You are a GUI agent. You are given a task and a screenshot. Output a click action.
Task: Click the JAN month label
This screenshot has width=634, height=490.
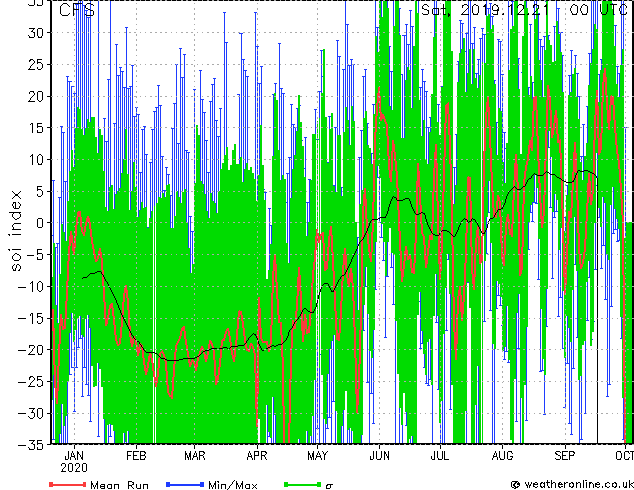74,456
